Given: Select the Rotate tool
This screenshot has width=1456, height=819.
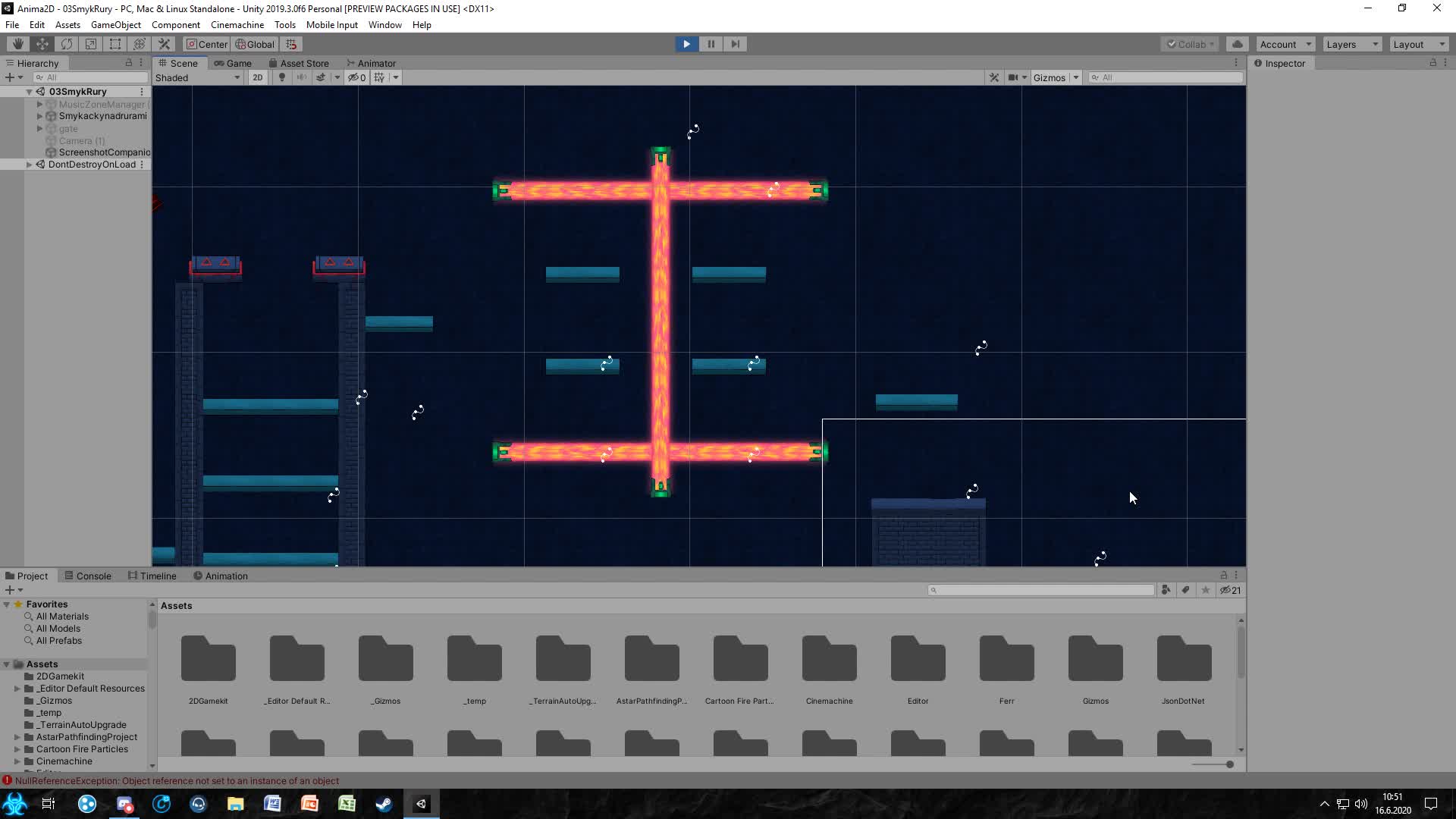Looking at the screenshot, I should pos(67,44).
